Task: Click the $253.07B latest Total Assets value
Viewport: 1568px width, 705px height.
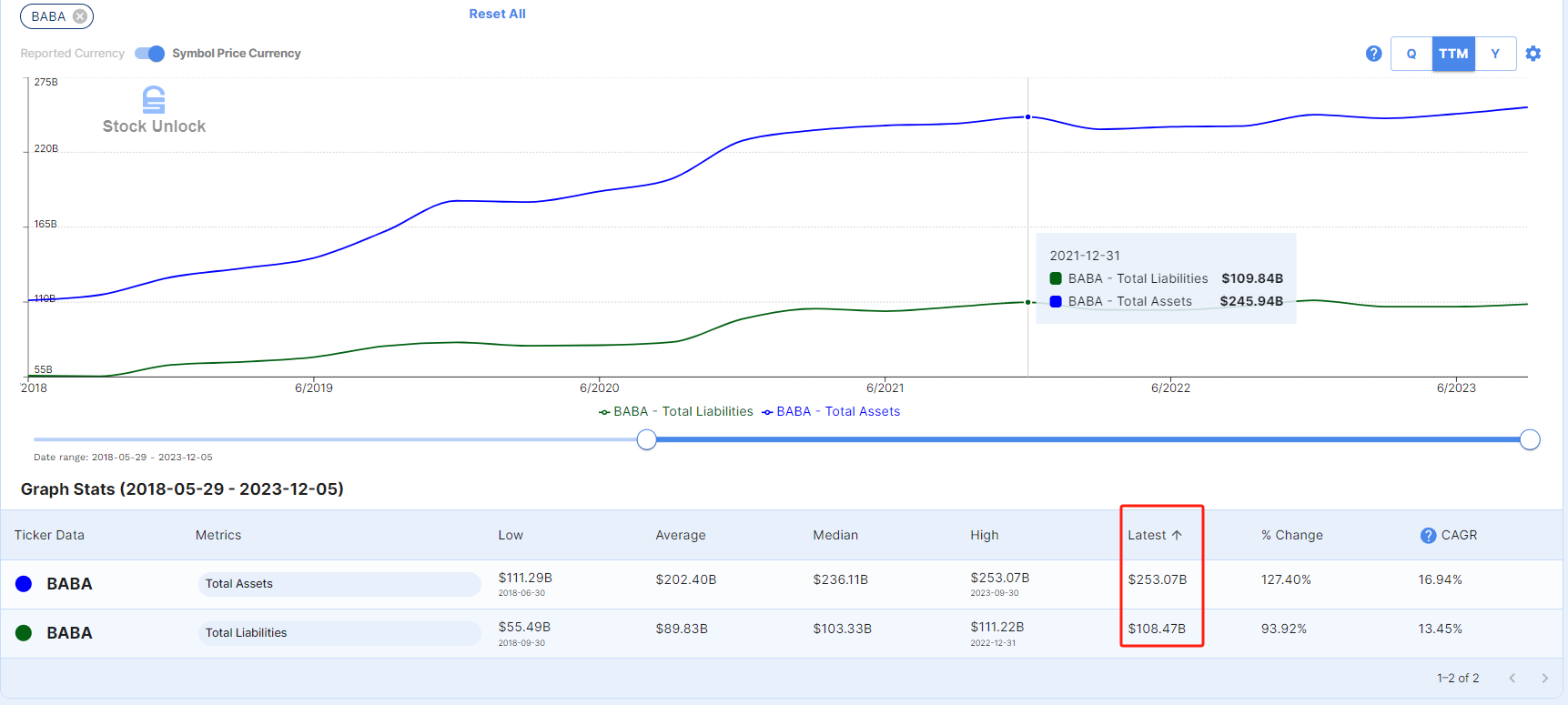Action: coord(1158,579)
